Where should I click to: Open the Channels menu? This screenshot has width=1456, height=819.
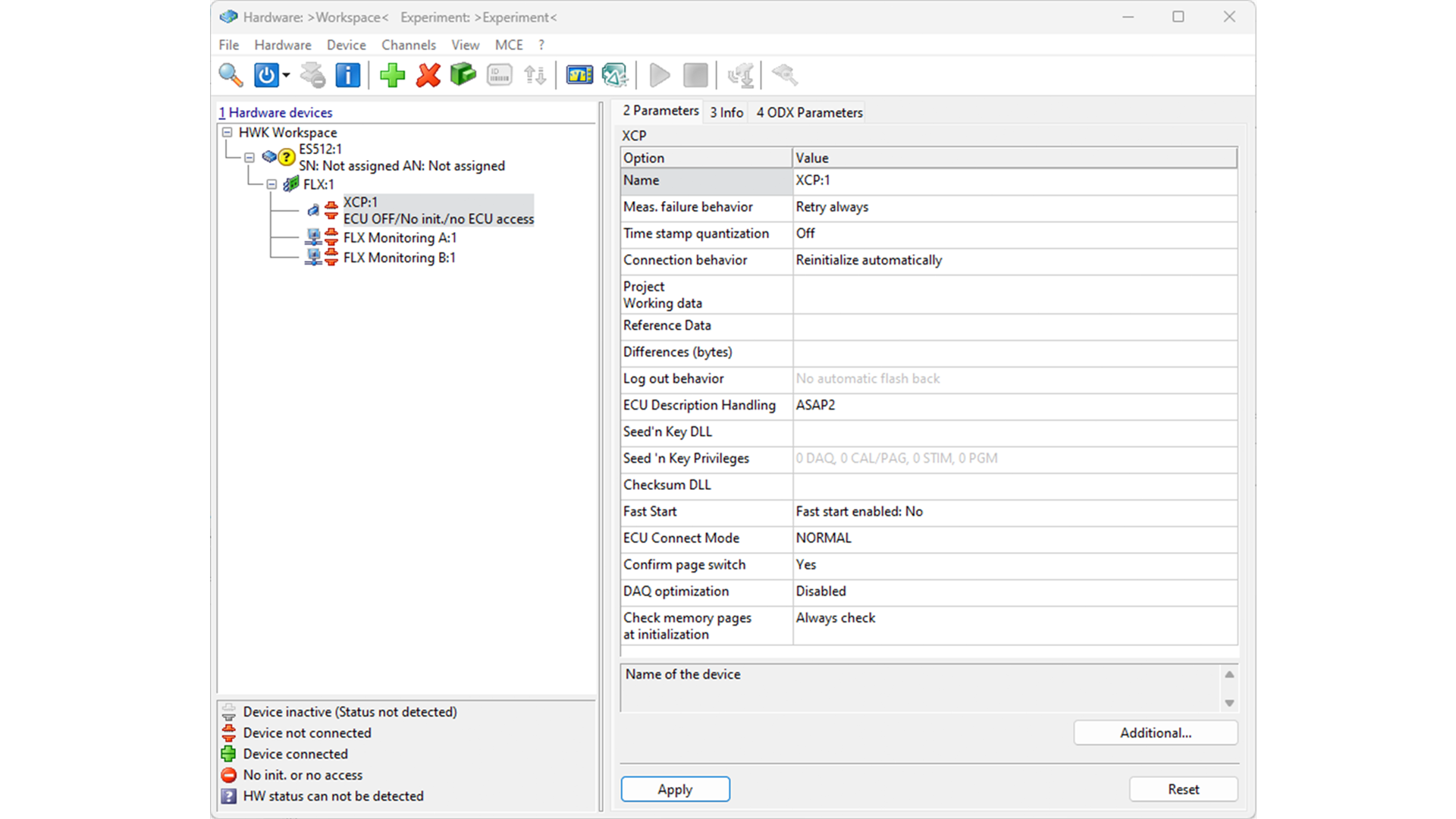click(x=408, y=45)
